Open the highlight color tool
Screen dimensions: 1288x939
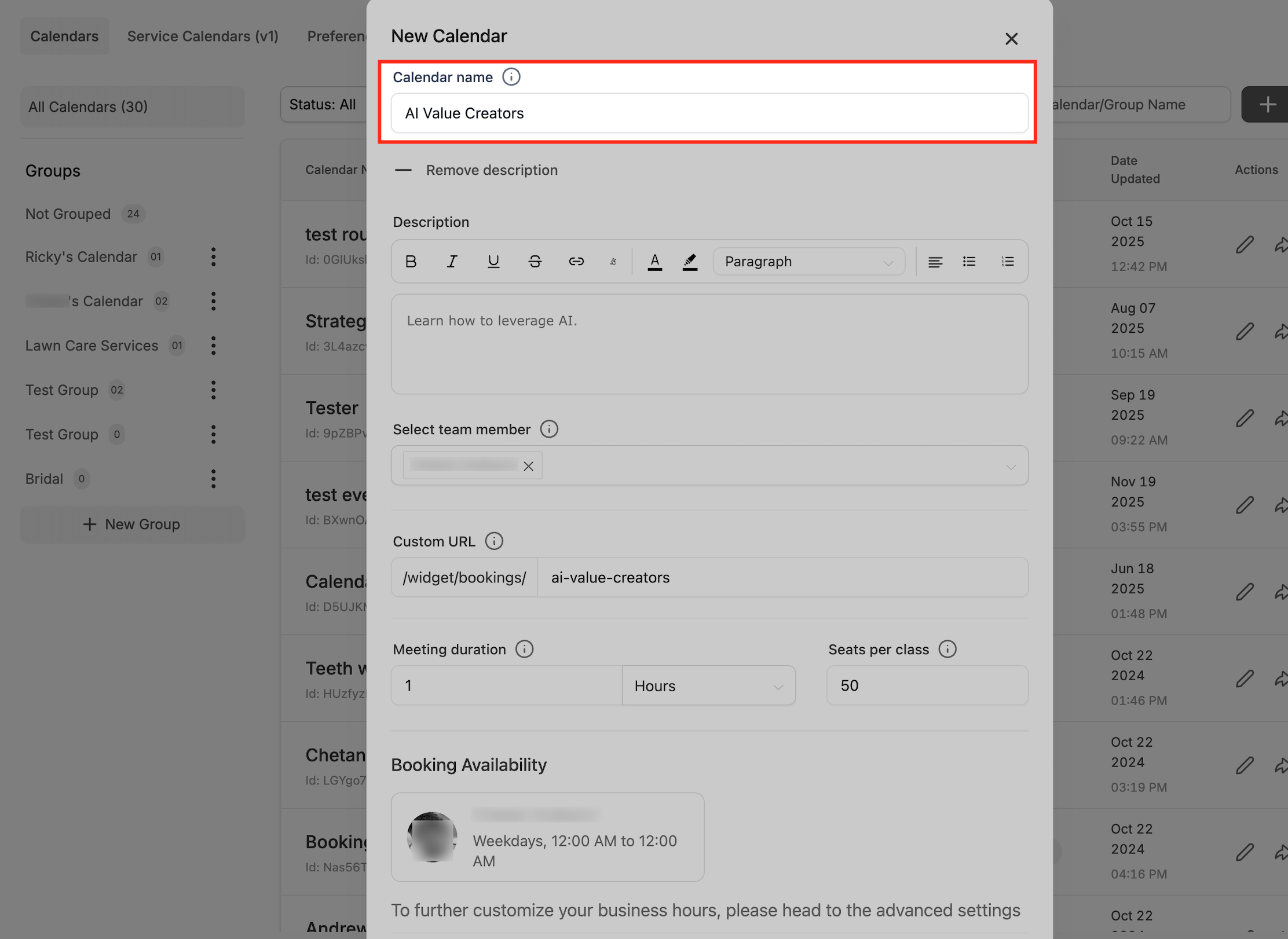tap(690, 262)
